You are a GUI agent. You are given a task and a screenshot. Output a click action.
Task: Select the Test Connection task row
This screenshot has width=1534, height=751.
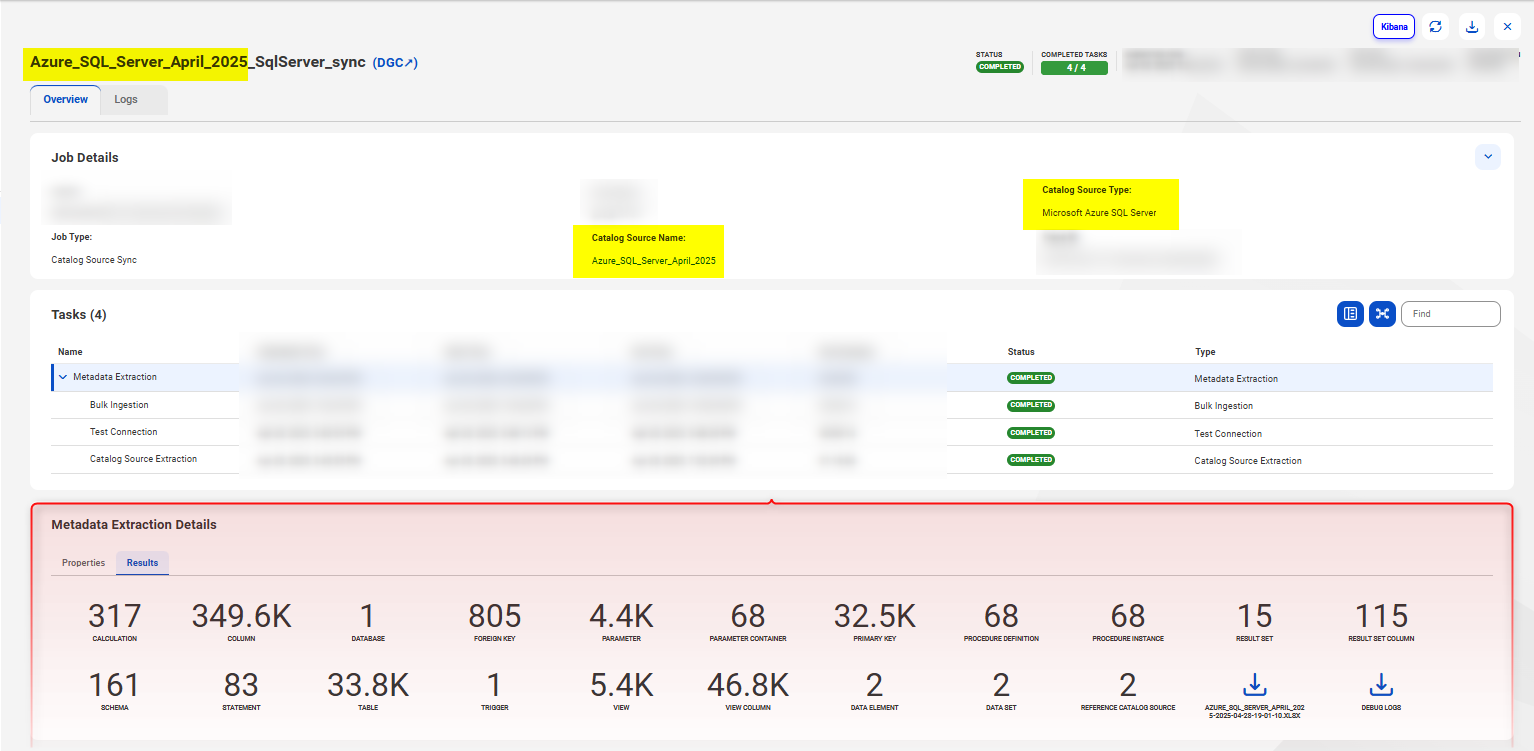(772, 432)
